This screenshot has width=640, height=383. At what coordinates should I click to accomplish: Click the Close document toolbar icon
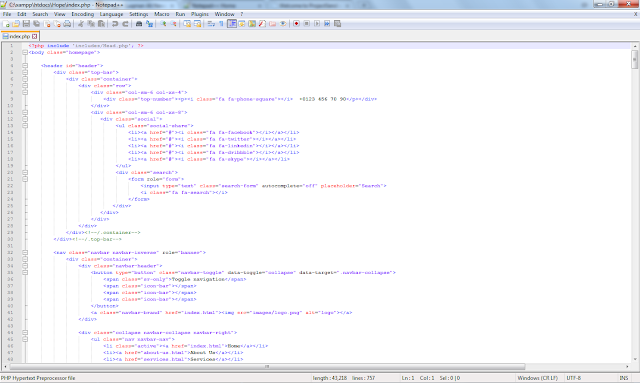click(47, 24)
